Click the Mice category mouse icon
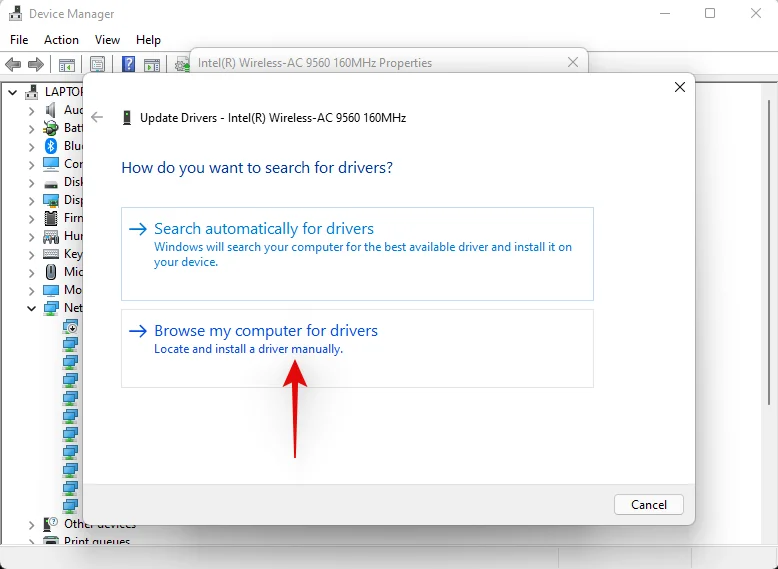 (51, 272)
